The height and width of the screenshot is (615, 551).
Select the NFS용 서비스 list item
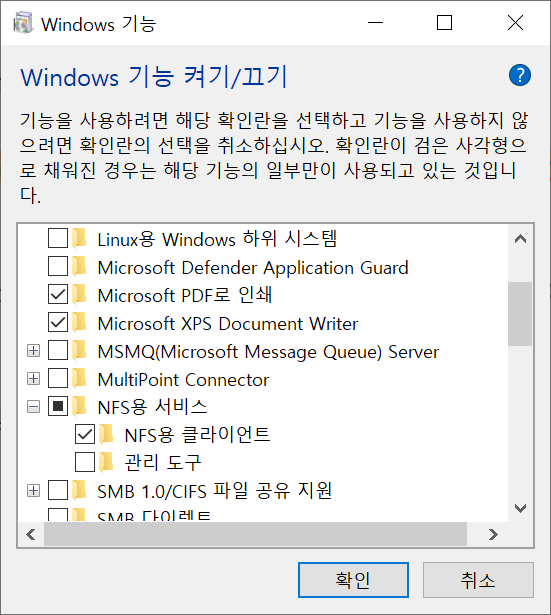(152, 407)
